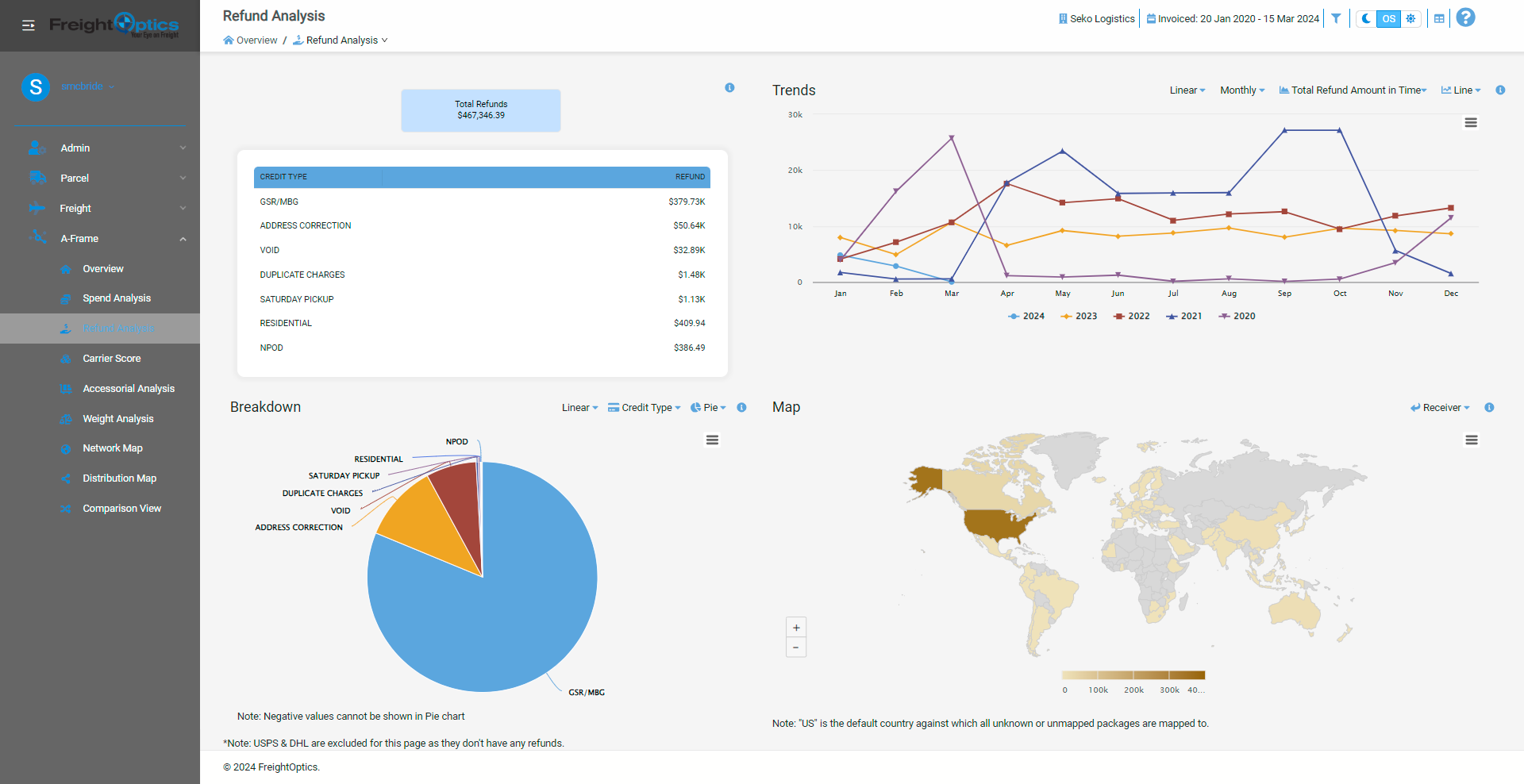Screen dimensions: 1524x784
Task: Zoom in on the map
Action: pos(796,628)
